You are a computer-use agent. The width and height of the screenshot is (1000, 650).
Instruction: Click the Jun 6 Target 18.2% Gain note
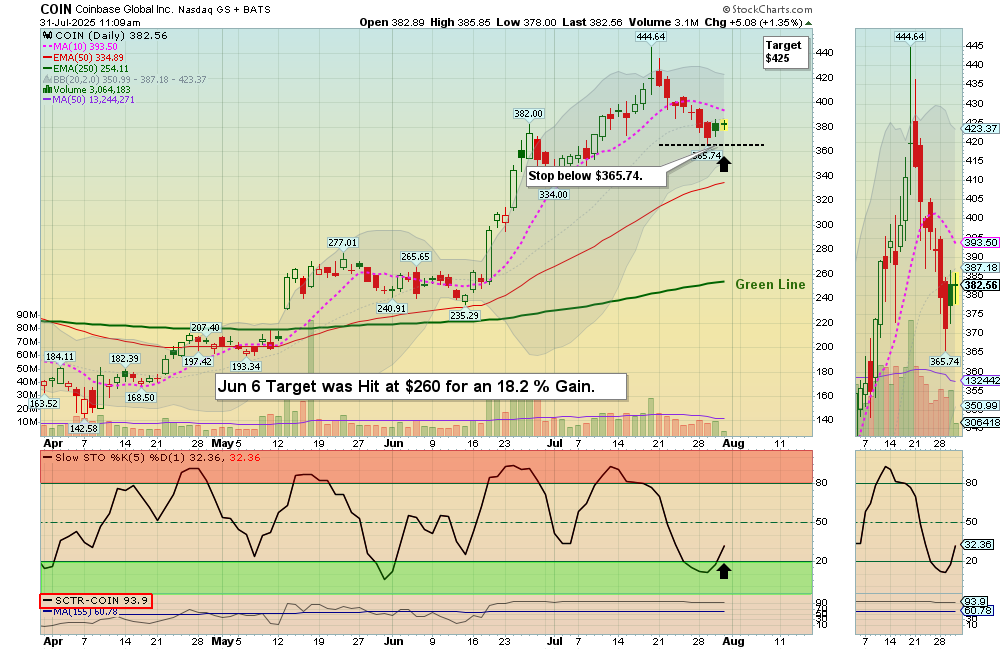click(419, 386)
